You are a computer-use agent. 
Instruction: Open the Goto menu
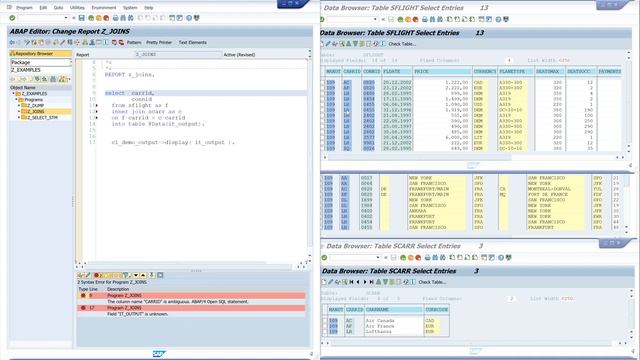pos(58,8)
